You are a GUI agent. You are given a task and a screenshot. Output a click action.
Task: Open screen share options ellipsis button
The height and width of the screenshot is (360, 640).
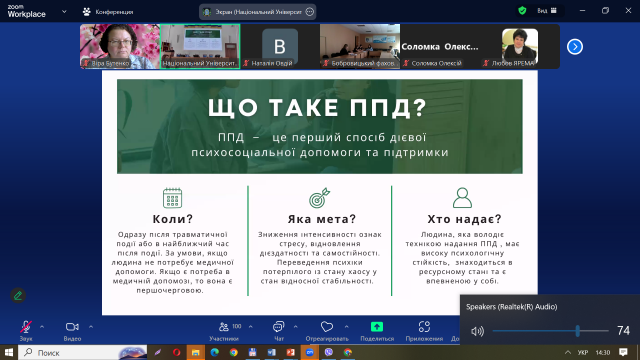pyautogui.click(x=310, y=12)
